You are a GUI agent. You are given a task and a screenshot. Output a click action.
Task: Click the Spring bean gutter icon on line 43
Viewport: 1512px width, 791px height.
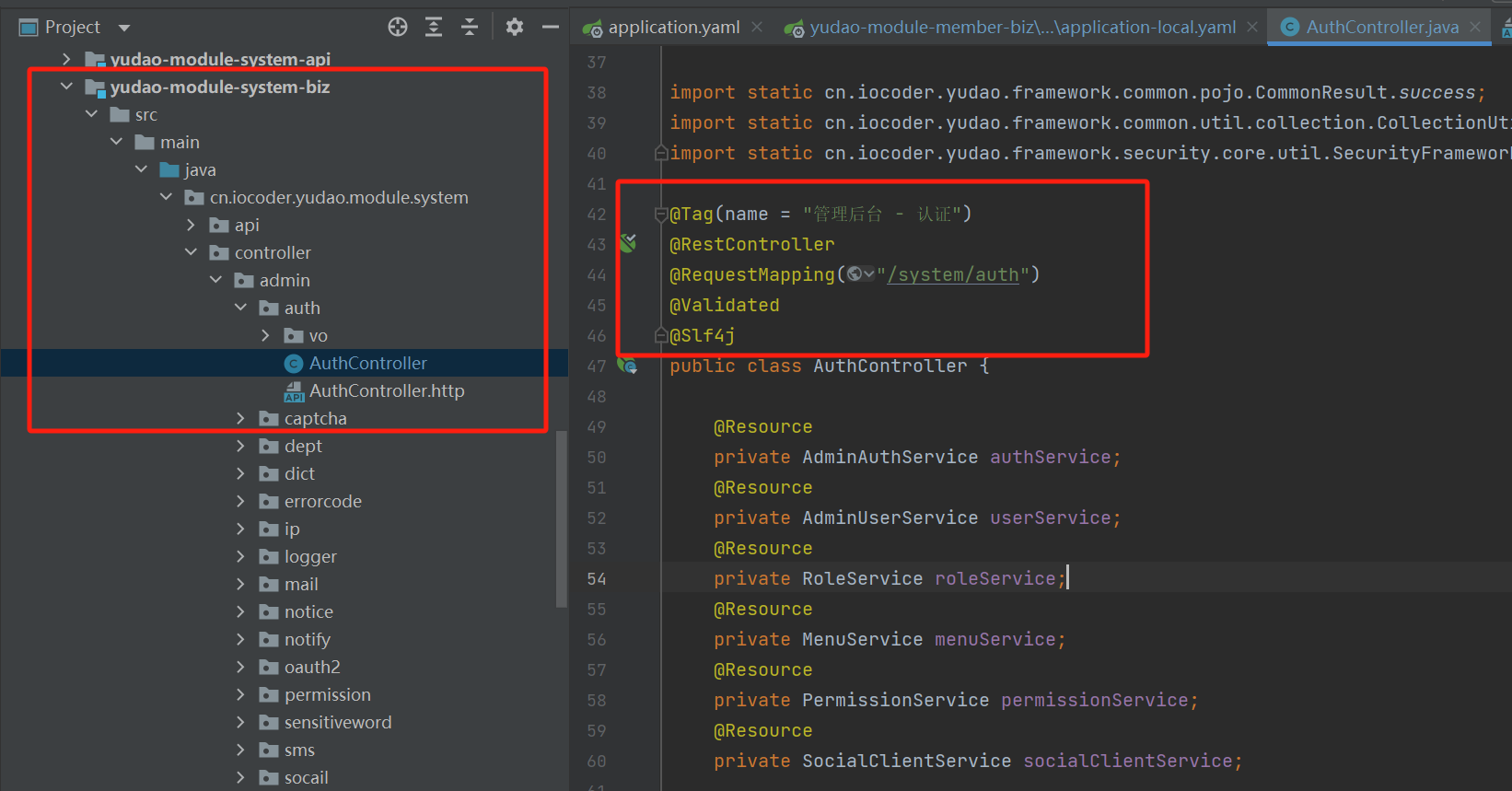(x=628, y=243)
